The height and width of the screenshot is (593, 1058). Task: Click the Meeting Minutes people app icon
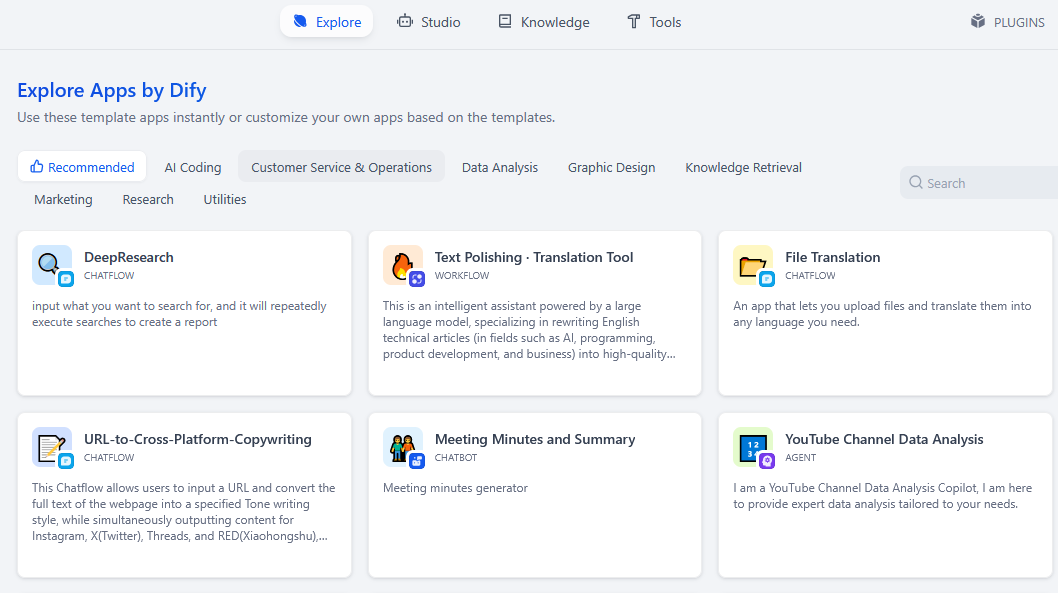coord(403,447)
